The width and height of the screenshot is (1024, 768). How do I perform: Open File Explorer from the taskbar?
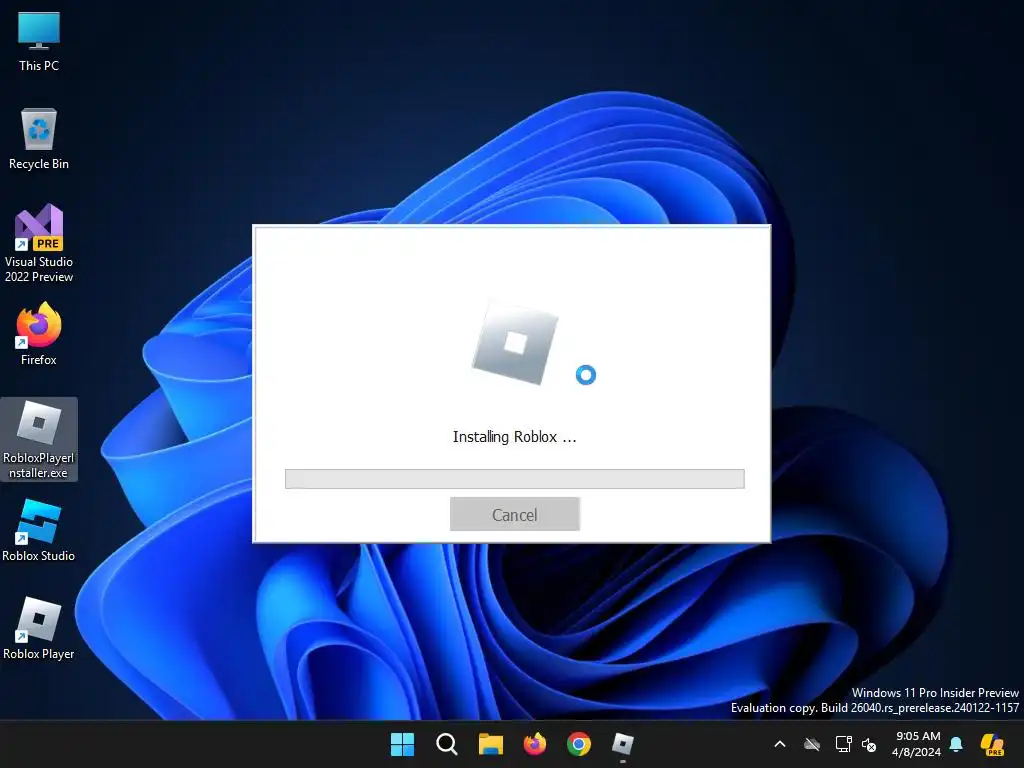(x=490, y=744)
